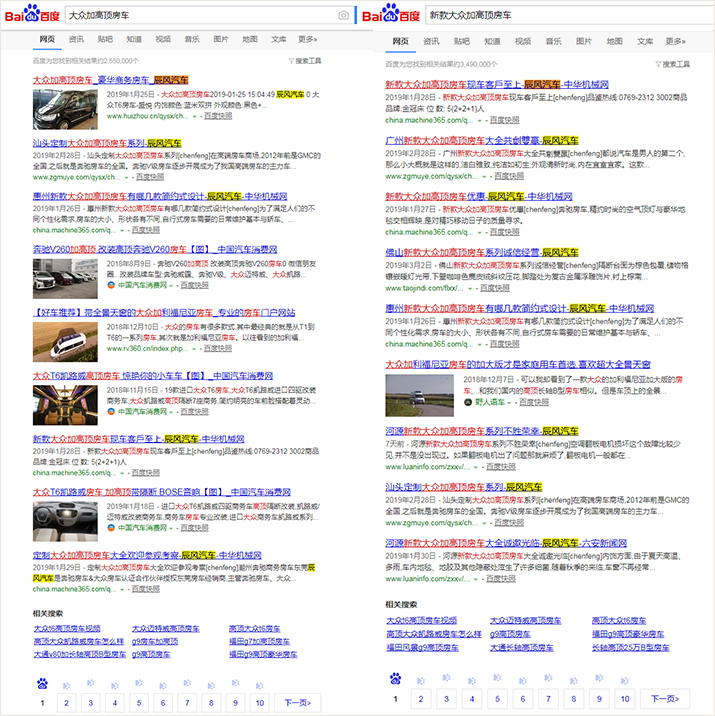This screenshot has height=716, width=715.
Task: Expand dropdown arrow beside www.rv360.cn URL
Action: 195,349
